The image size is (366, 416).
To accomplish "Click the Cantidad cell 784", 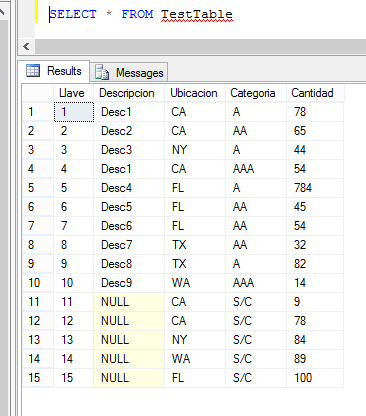I will click(x=315, y=188).
